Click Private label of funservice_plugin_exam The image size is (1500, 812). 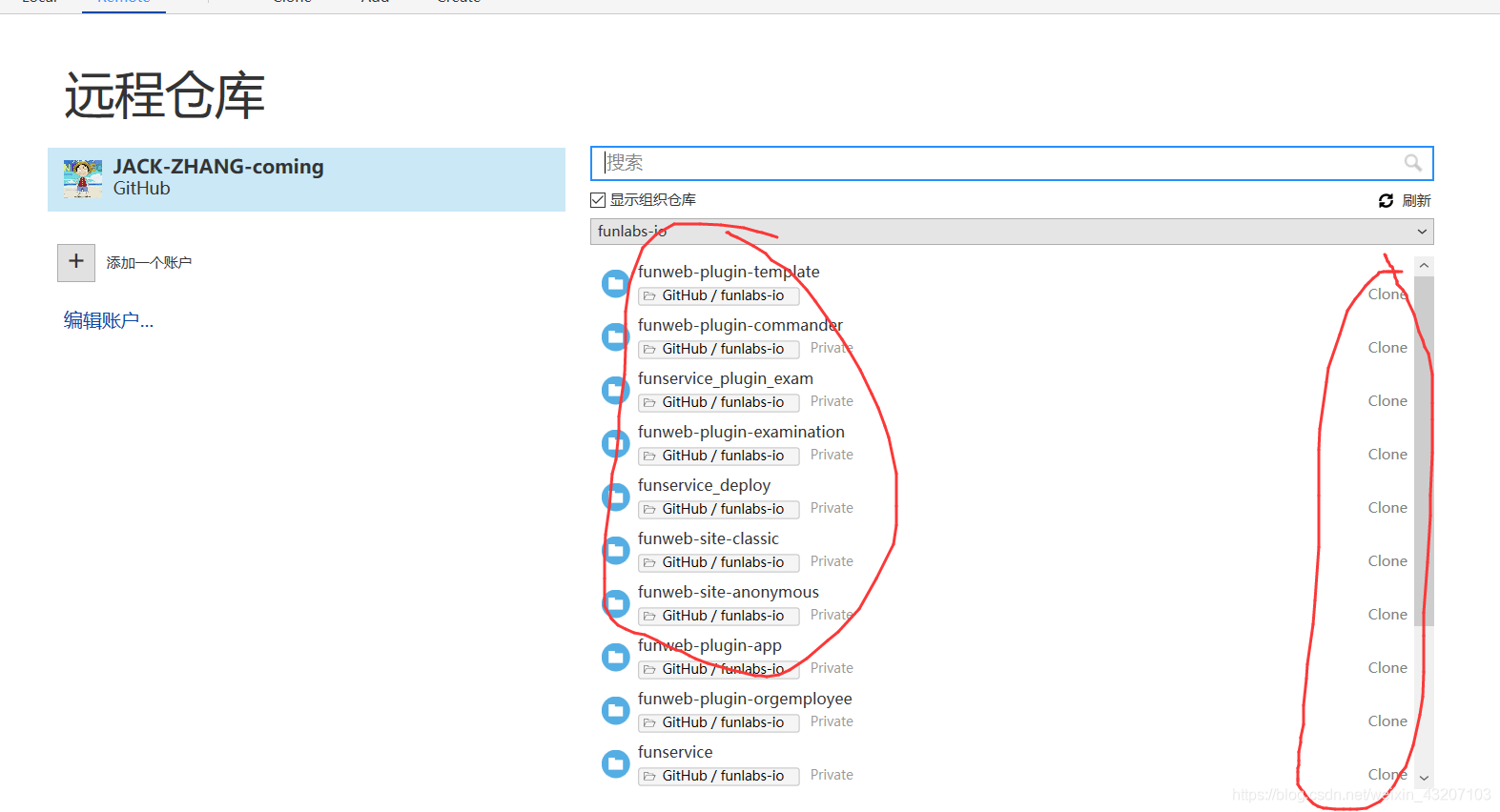832,401
